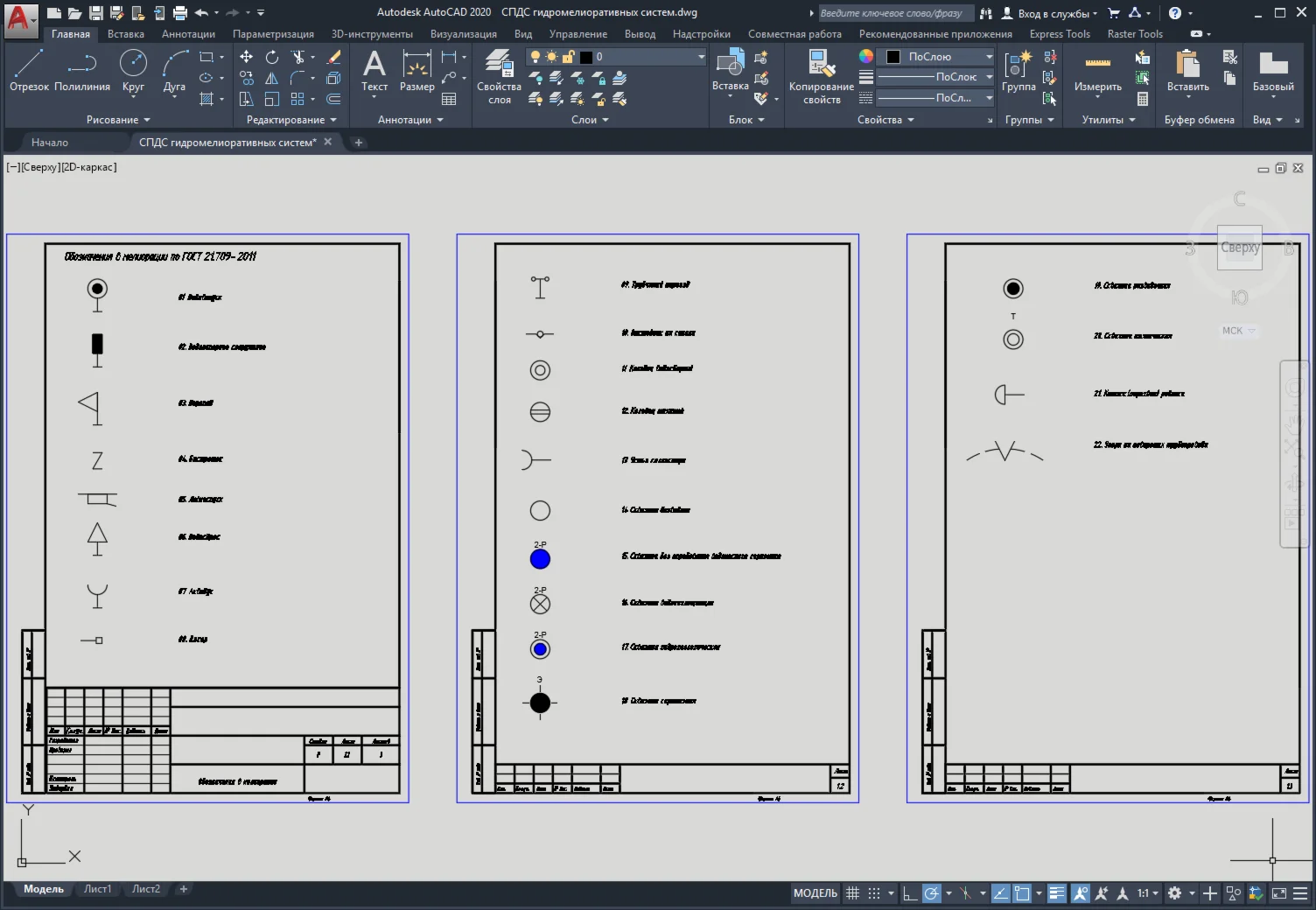Click the Rotate tool icon

[272, 57]
